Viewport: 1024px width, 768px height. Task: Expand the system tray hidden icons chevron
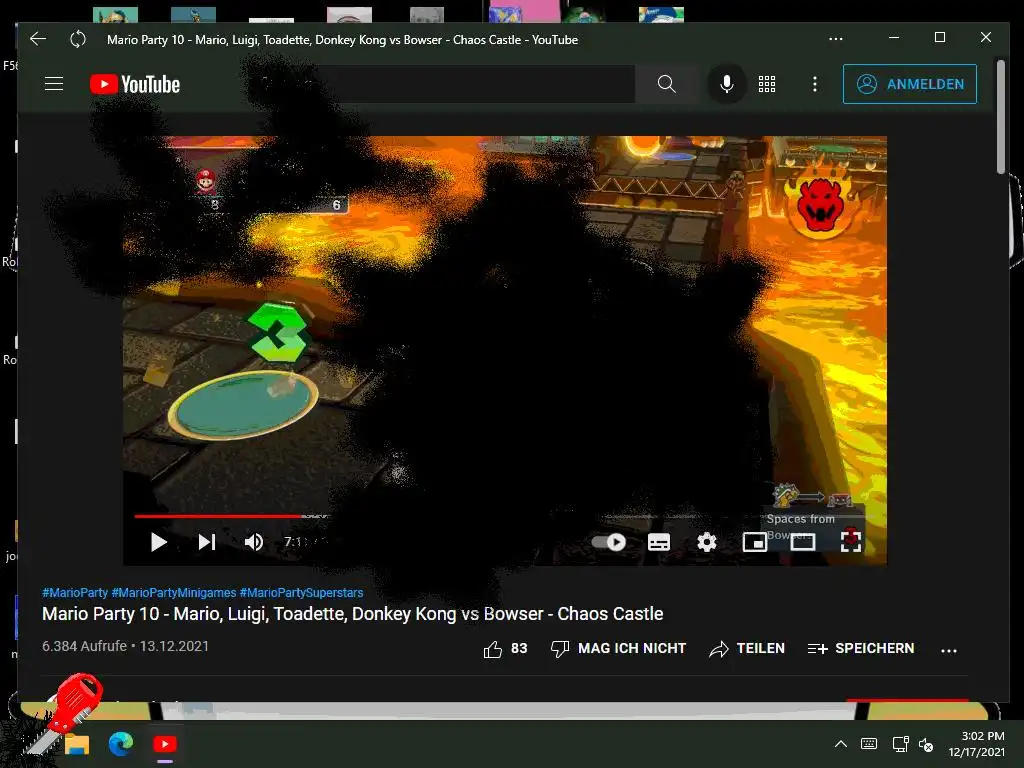click(x=841, y=744)
